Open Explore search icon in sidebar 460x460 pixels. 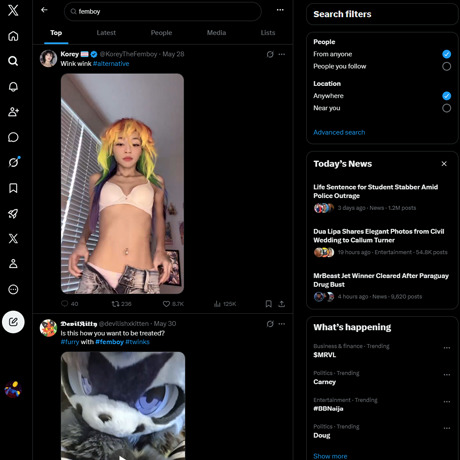point(13,61)
